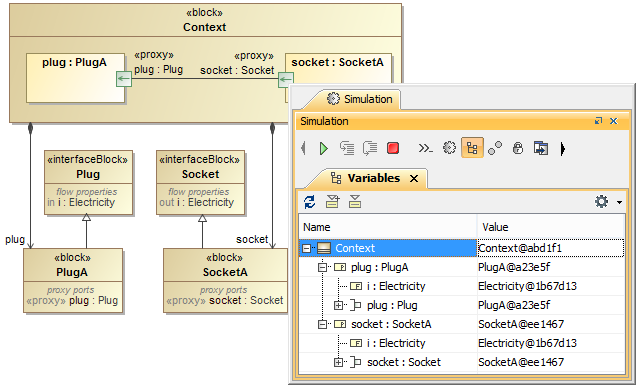Click the proxy port on socket : SocketA

pyautogui.click(x=286, y=79)
